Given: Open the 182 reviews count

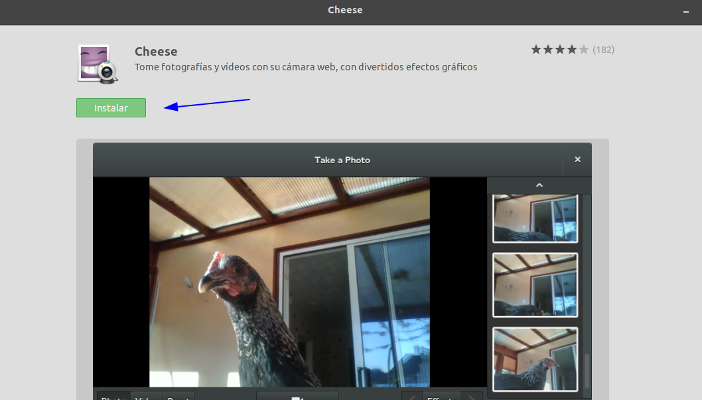Looking at the screenshot, I should click(x=604, y=50).
